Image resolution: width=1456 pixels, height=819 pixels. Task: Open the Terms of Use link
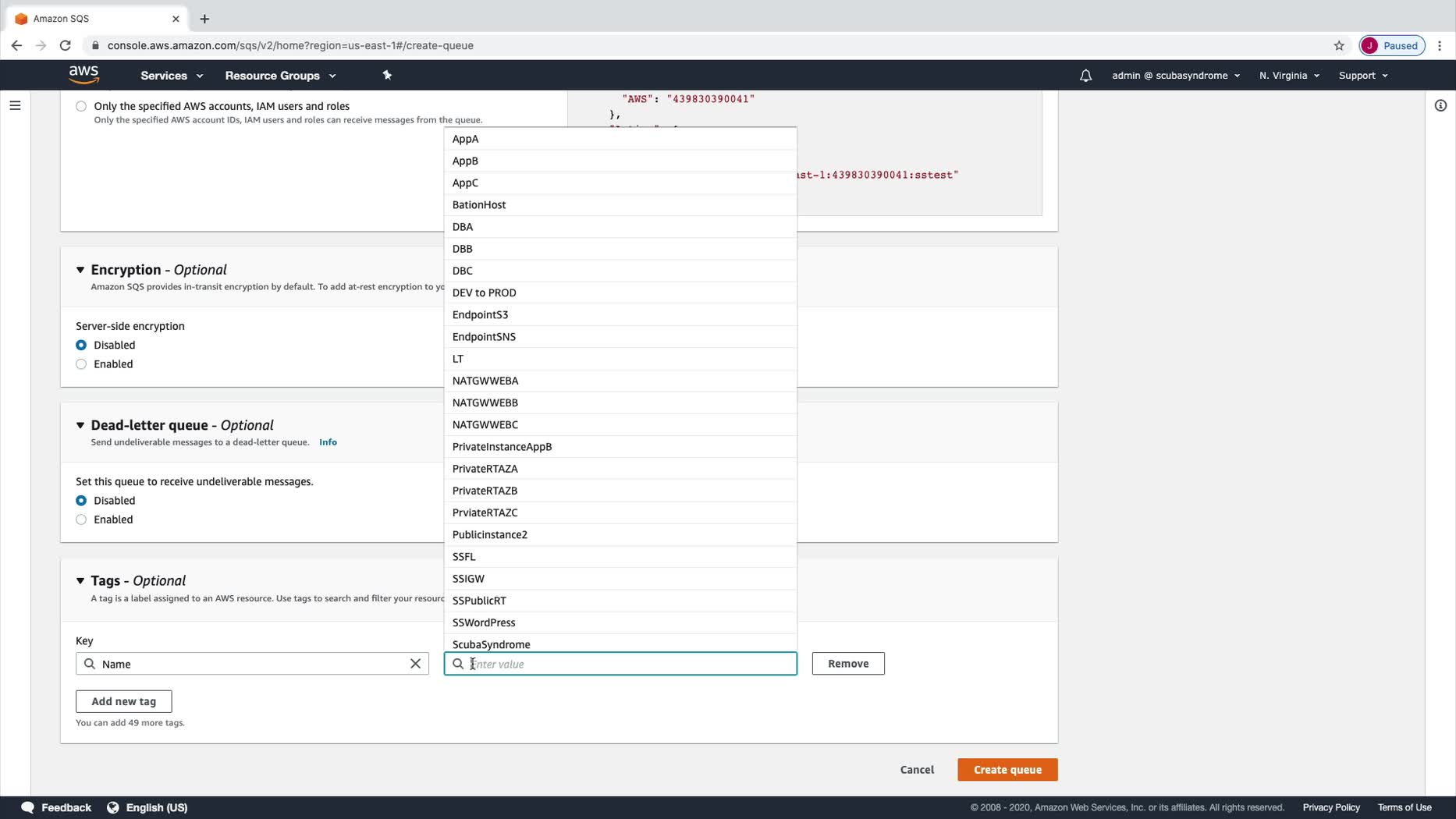pos(1405,807)
